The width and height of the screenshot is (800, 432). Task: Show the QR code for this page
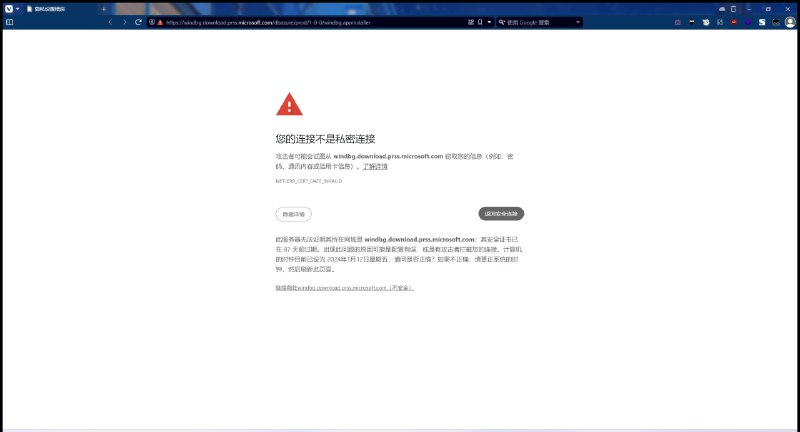(x=471, y=22)
